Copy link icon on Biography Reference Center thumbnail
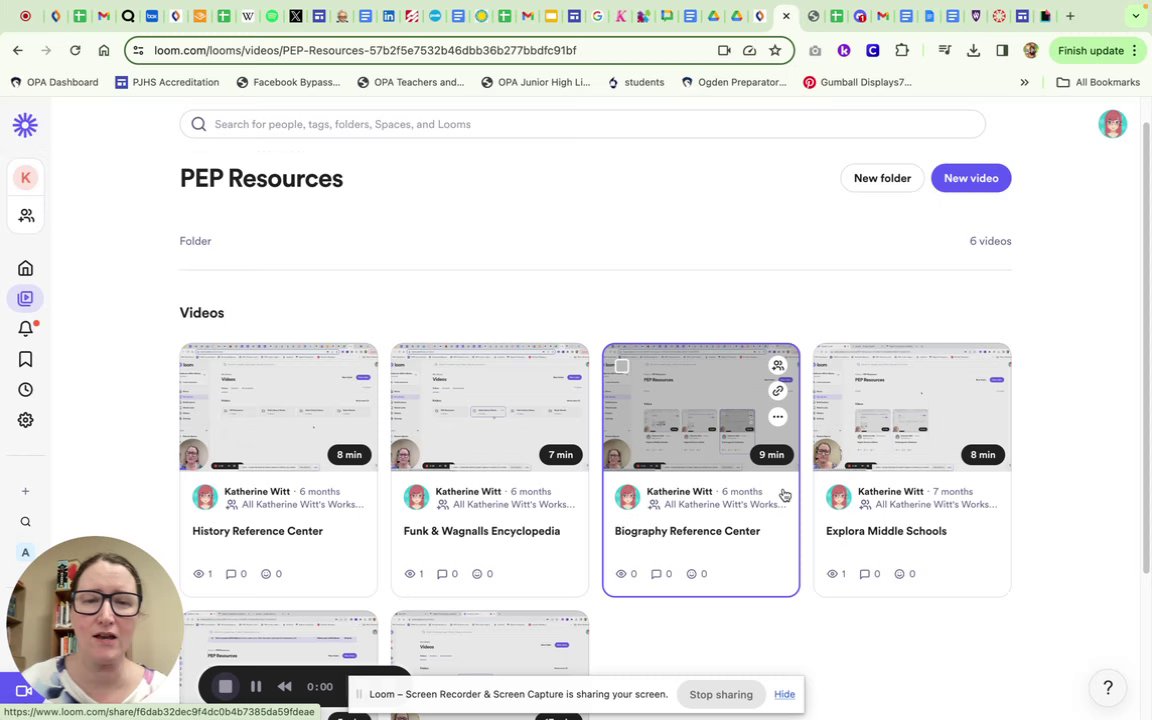 tap(777, 391)
